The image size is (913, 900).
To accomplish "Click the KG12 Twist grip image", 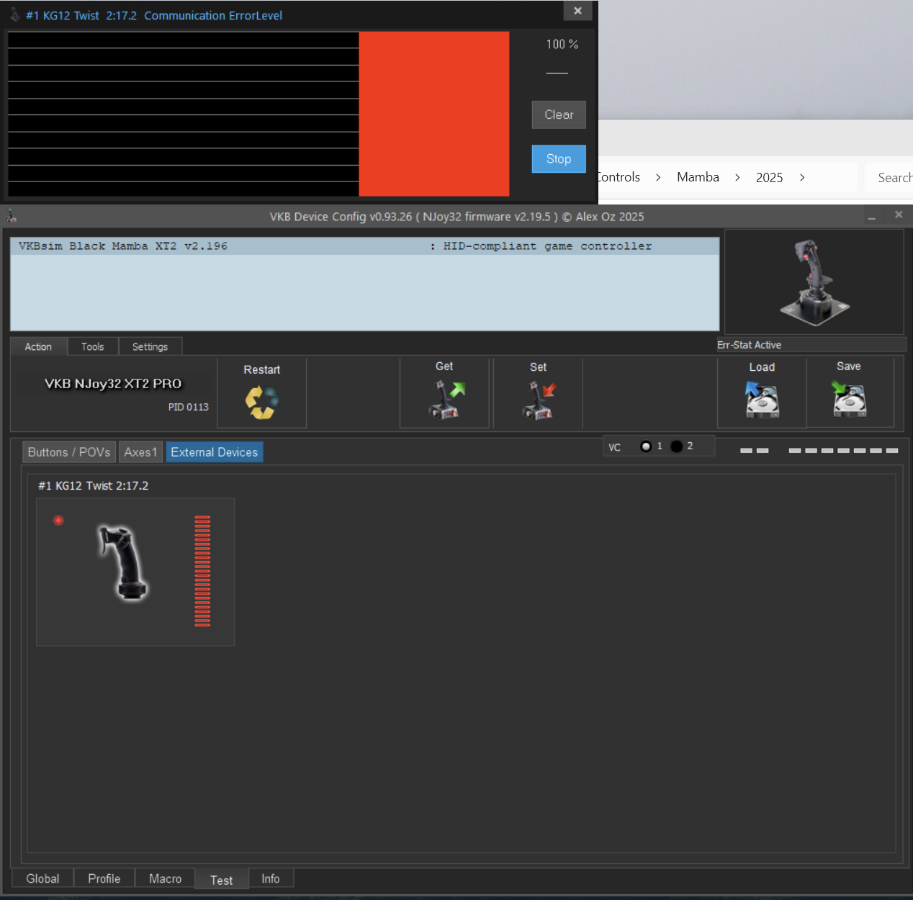I will [x=123, y=562].
